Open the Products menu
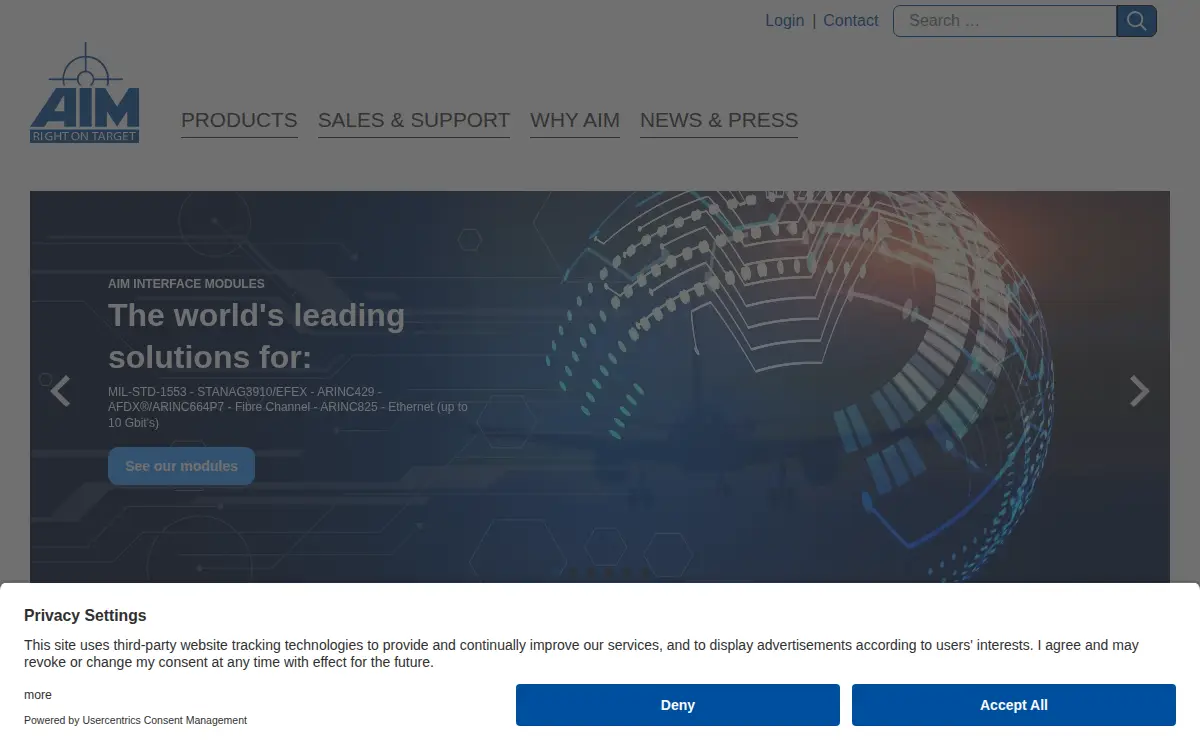The image size is (1200, 750). pyautogui.click(x=239, y=120)
